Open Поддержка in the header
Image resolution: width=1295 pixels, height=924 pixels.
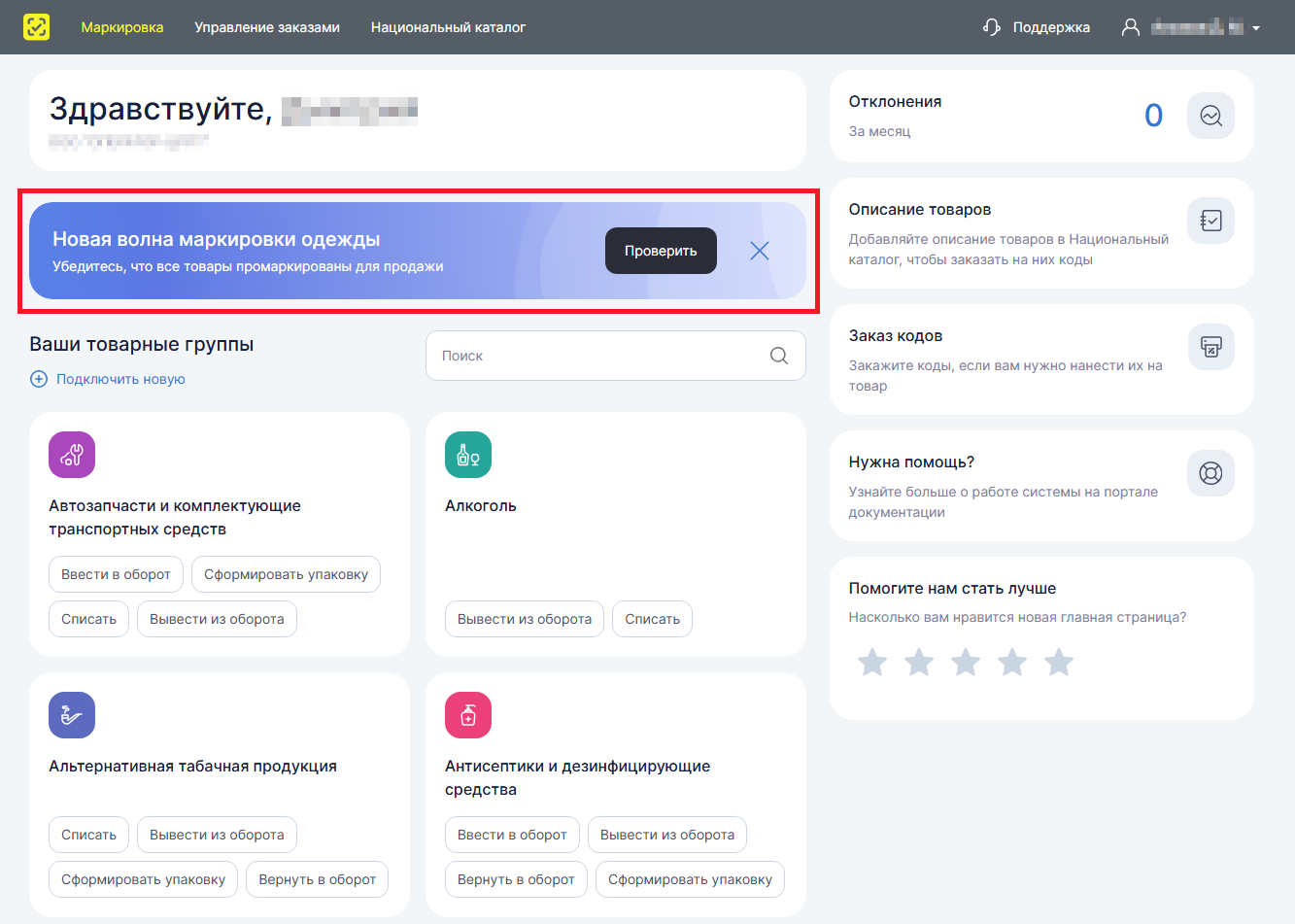click(x=1051, y=27)
